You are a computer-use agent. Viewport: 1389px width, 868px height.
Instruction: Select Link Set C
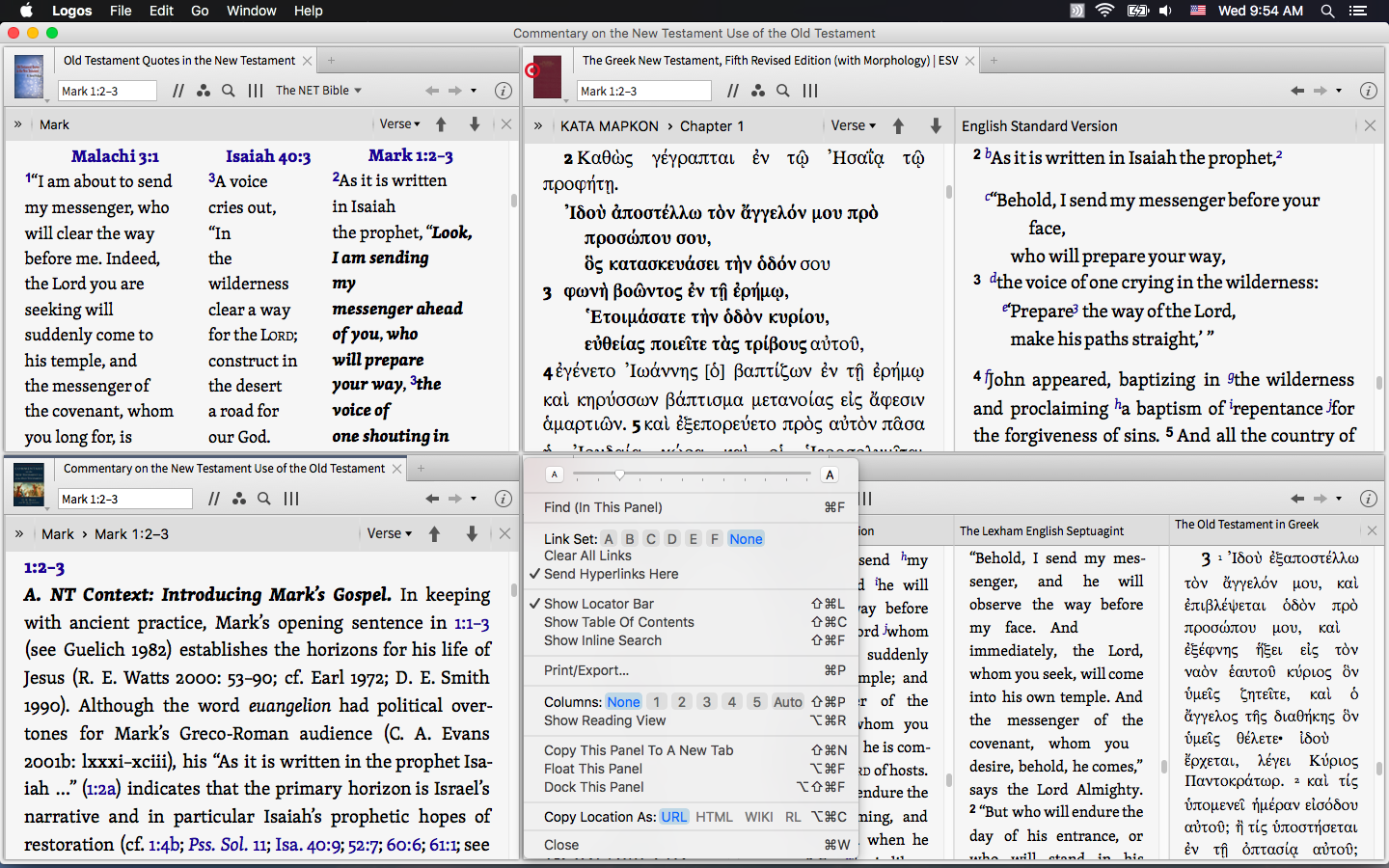click(650, 539)
